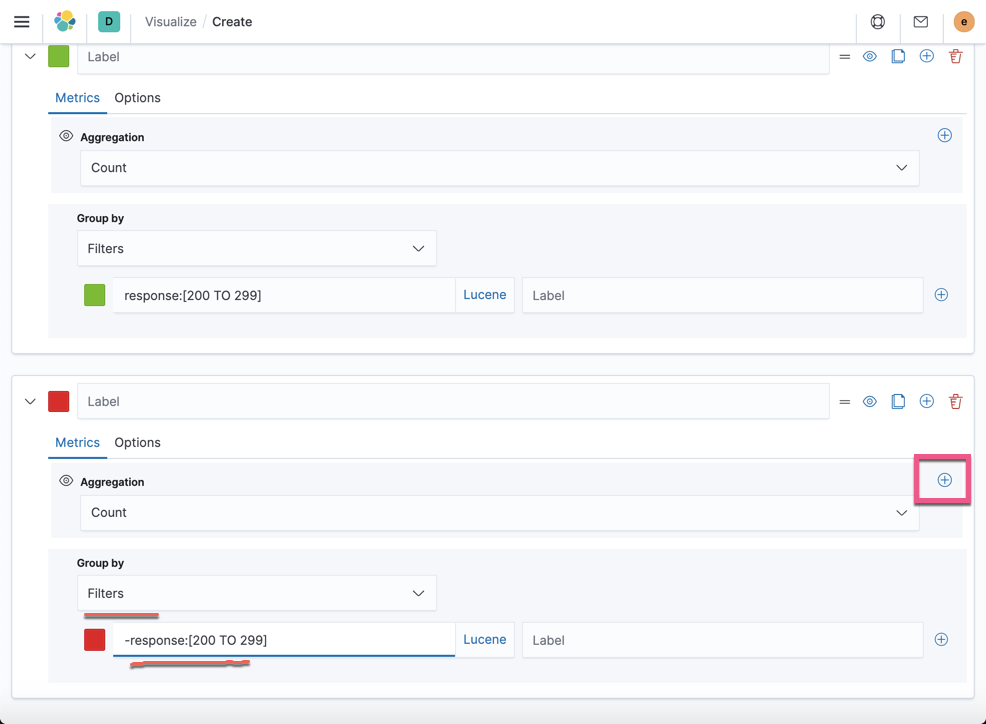The image size is (986, 724).
Task: Toggle the red series eye icon
Action: [869, 400]
